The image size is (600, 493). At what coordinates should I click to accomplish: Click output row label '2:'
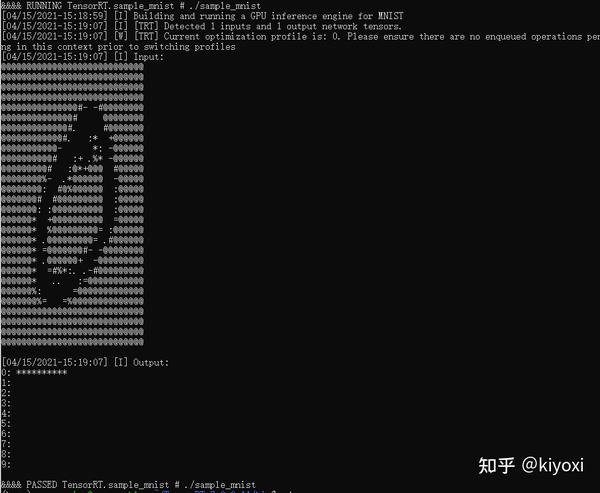click(x=6, y=393)
